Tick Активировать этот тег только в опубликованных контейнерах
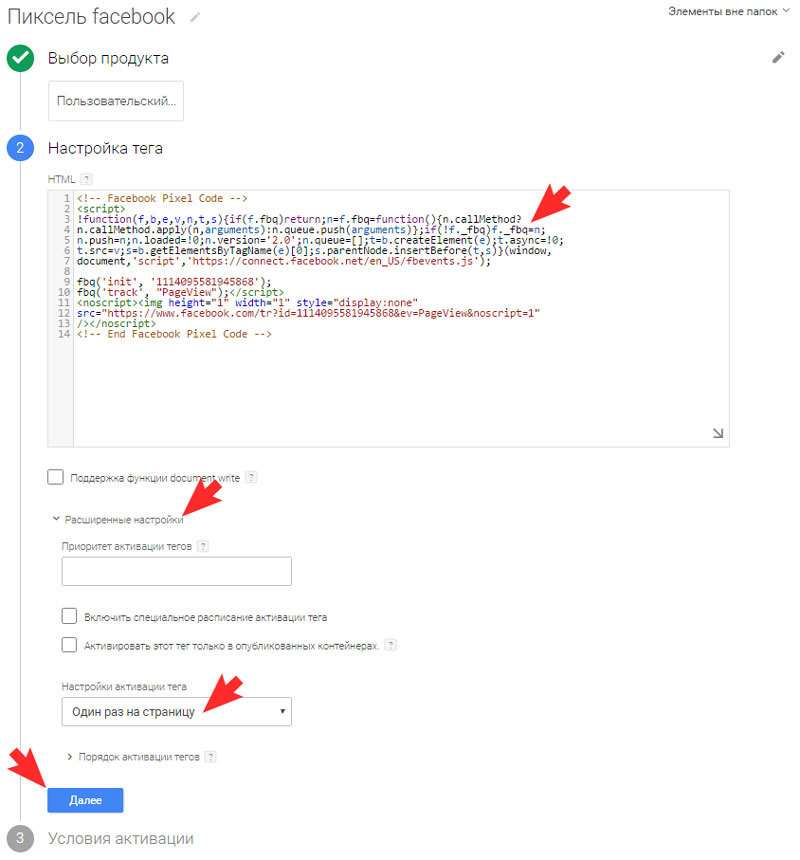This screenshot has width=800, height=860. click(x=69, y=644)
